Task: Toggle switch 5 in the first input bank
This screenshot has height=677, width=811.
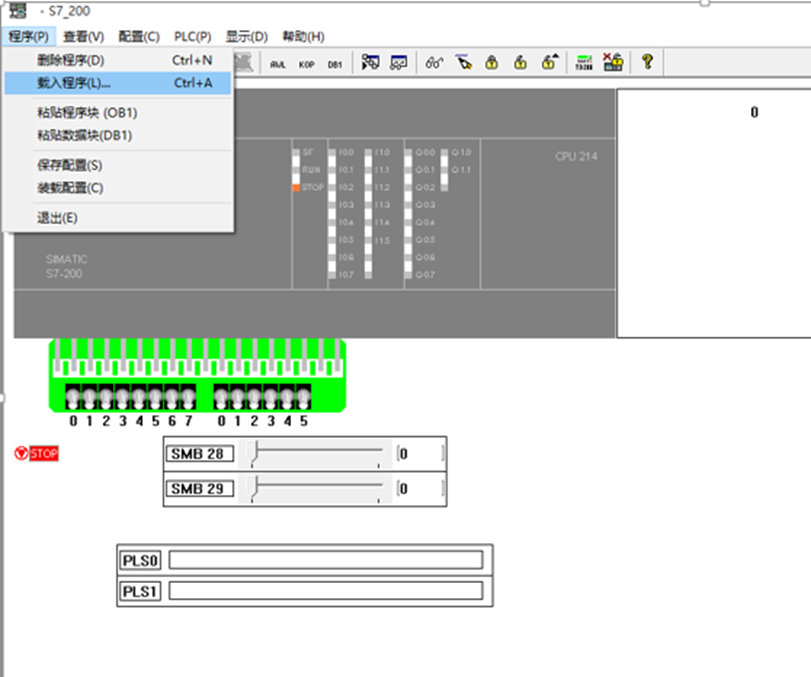Action: 156,397
